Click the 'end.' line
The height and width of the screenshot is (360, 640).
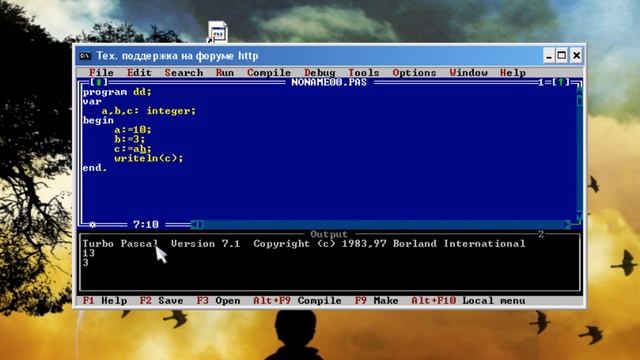click(95, 168)
